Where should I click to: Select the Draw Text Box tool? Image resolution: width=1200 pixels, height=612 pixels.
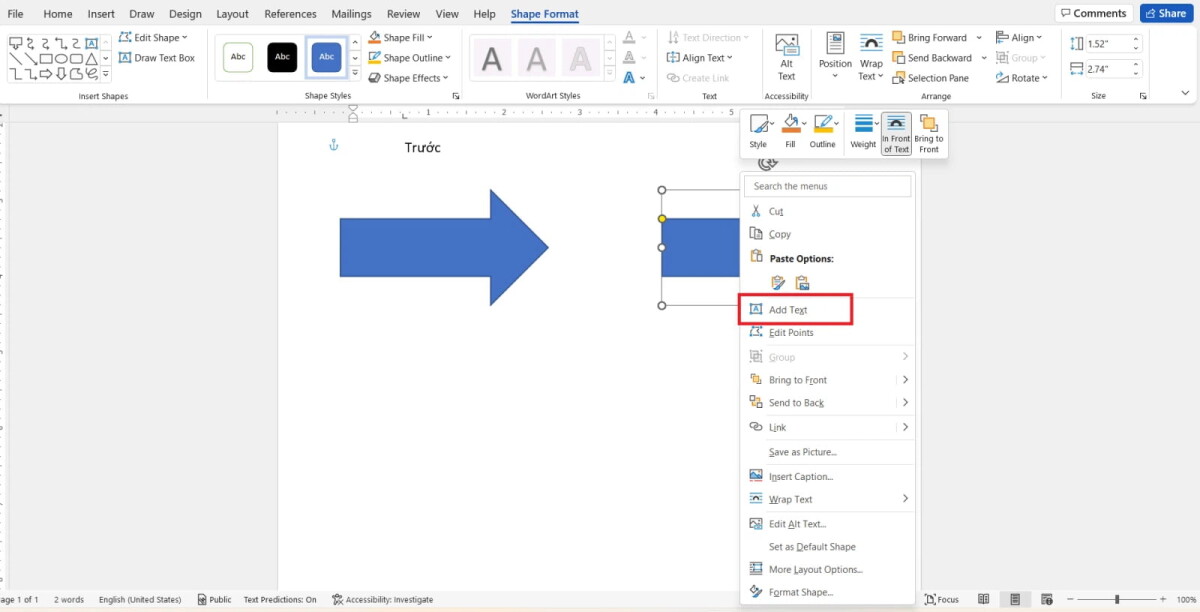coord(157,58)
